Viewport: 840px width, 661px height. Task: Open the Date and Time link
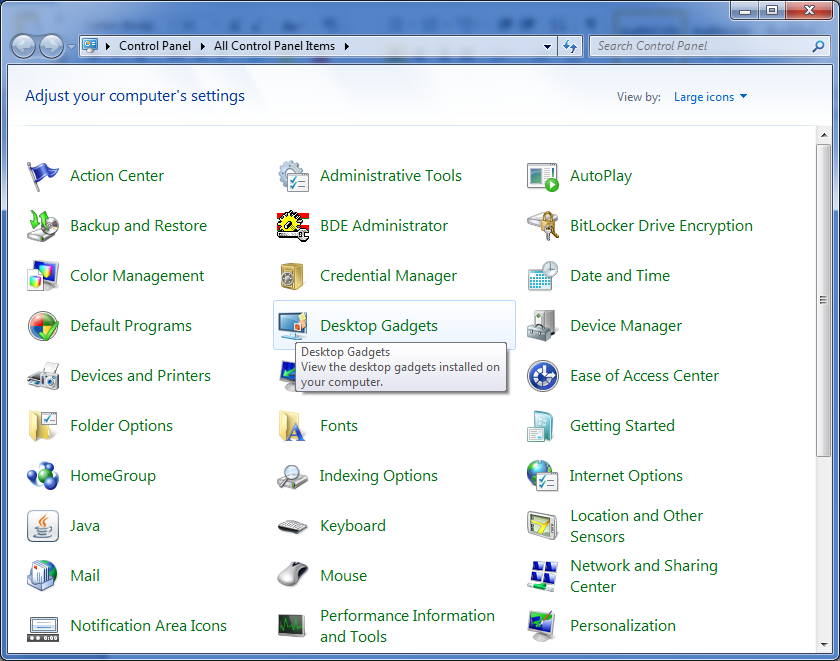(620, 276)
